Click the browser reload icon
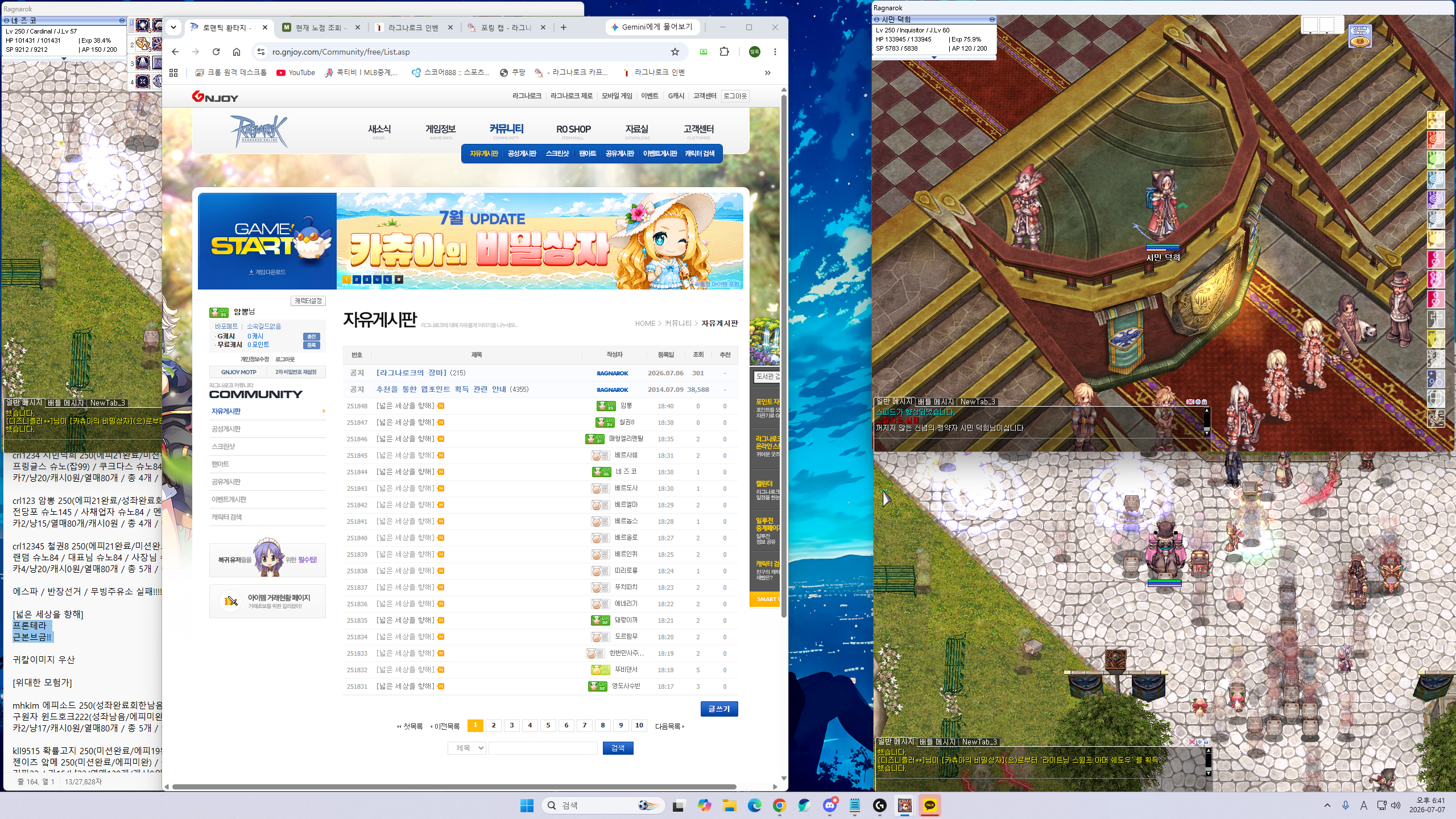This screenshot has width=1456, height=819. [216, 52]
